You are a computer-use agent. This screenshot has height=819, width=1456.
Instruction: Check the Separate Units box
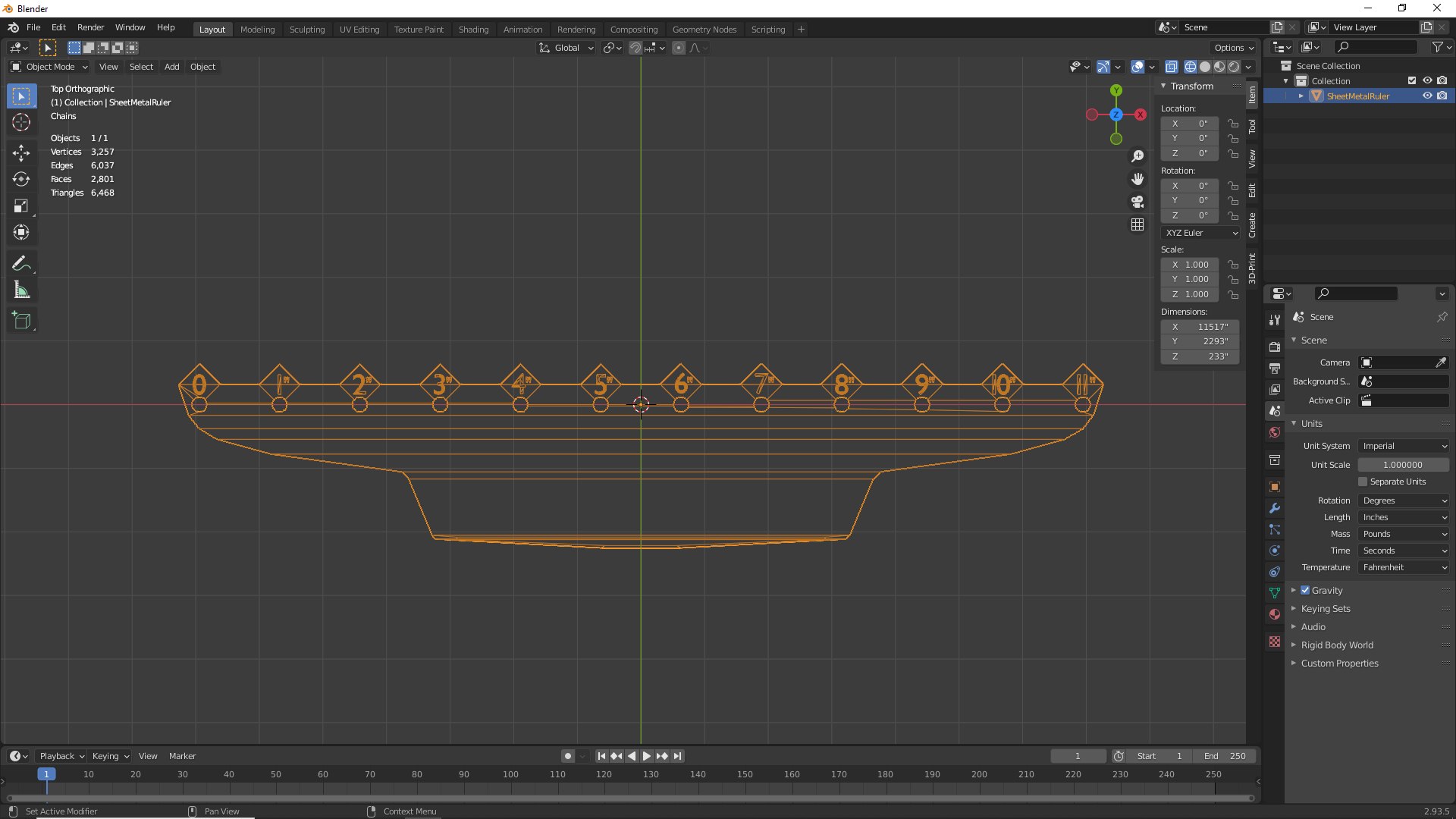(1363, 482)
